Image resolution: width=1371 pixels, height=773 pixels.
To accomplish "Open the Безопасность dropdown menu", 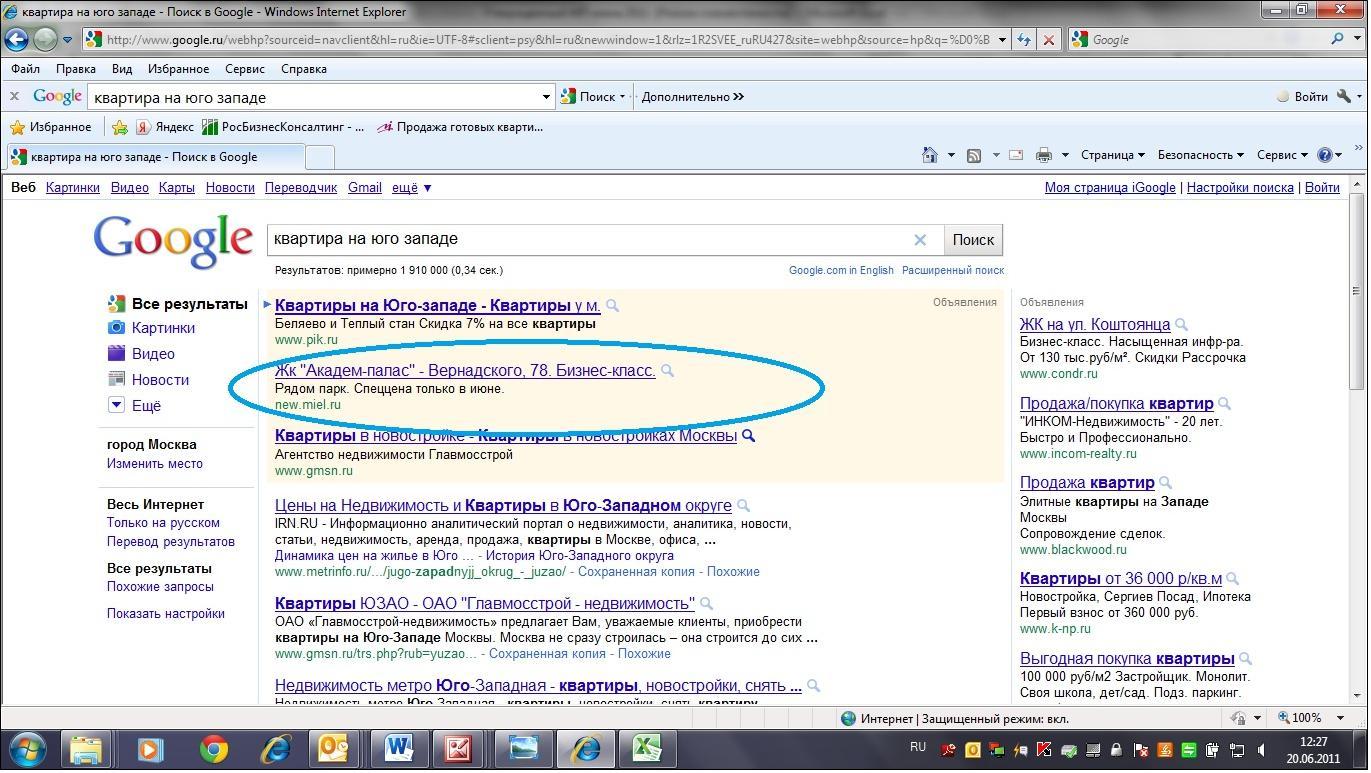I will coord(1200,155).
